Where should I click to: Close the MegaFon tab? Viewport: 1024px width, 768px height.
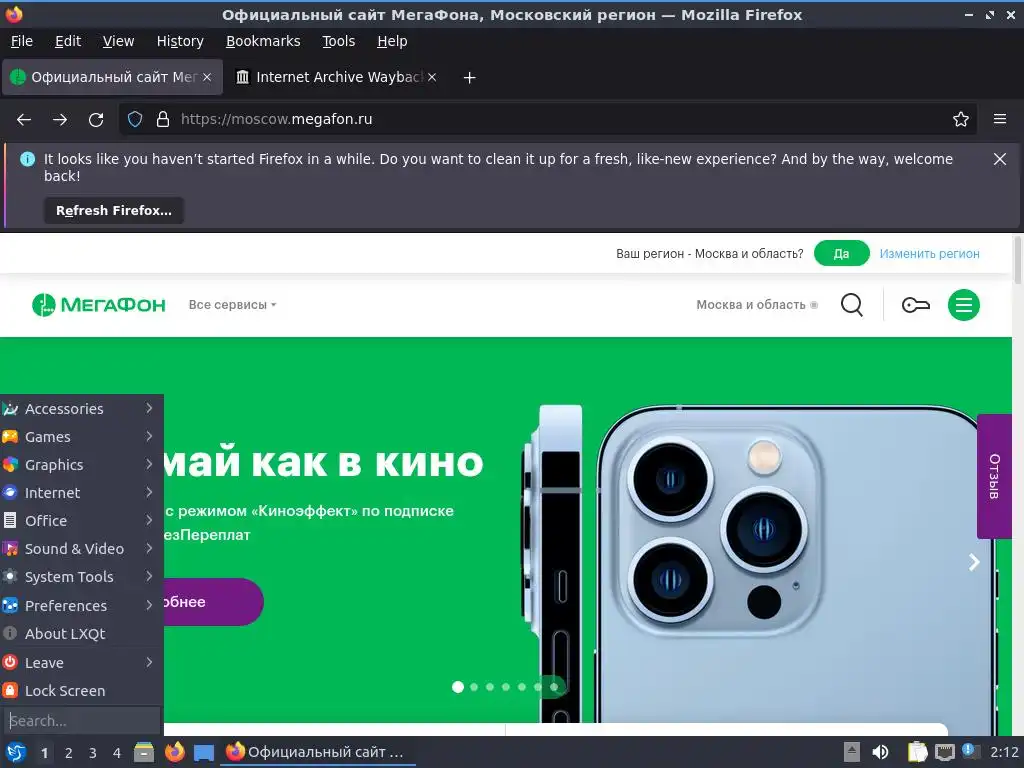coord(207,77)
